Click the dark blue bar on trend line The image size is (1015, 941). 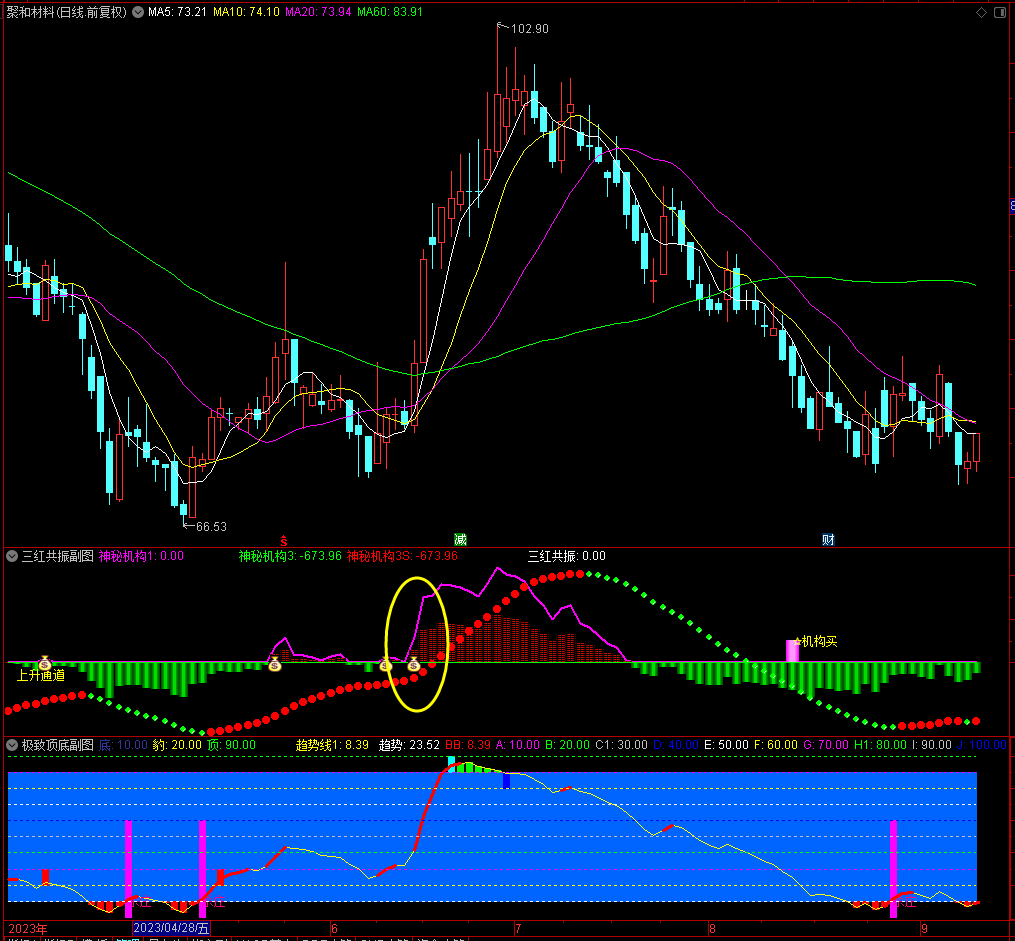(x=506, y=780)
